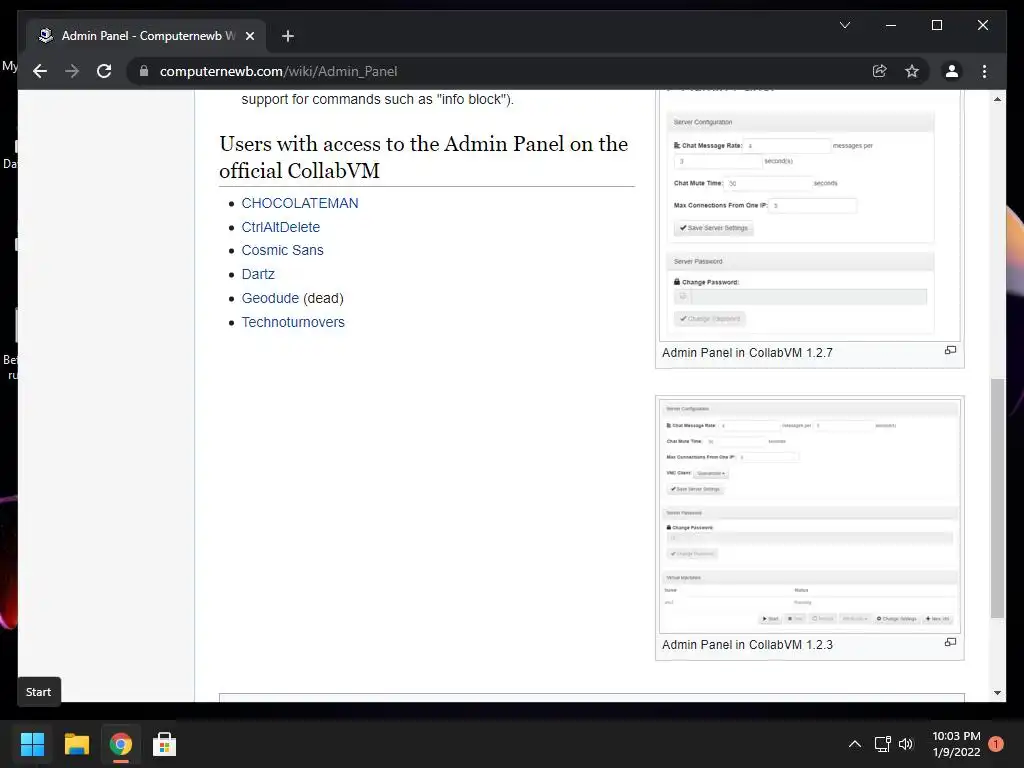
Task: Show hidden system tray icons
Action: (854, 744)
